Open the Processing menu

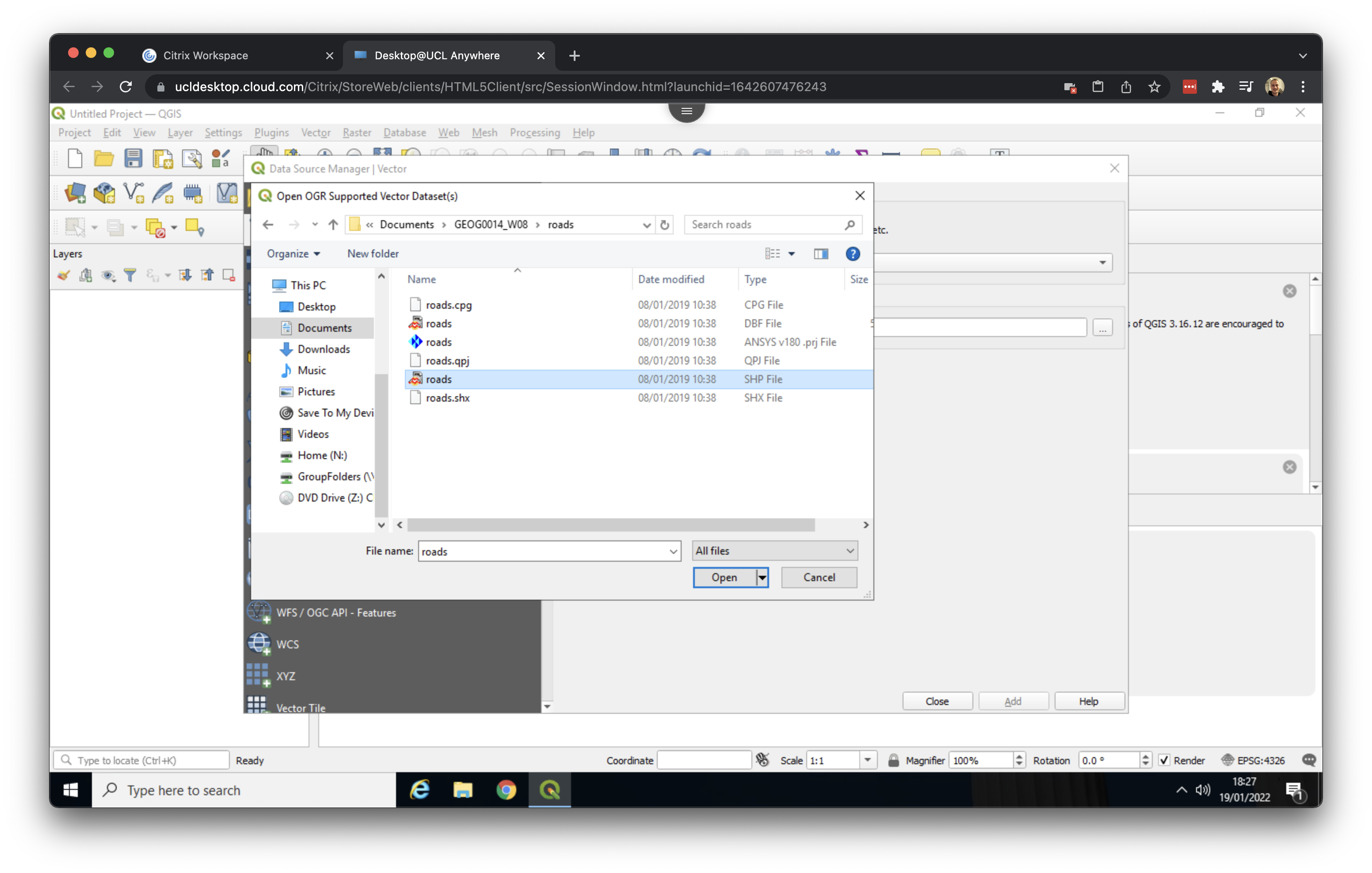pos(534,132)
